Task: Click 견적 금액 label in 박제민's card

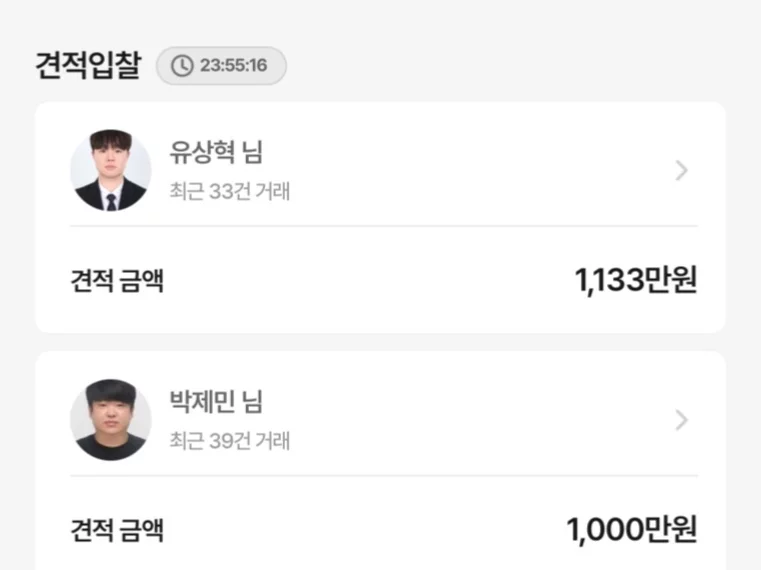Action: [x=117, y=530]
